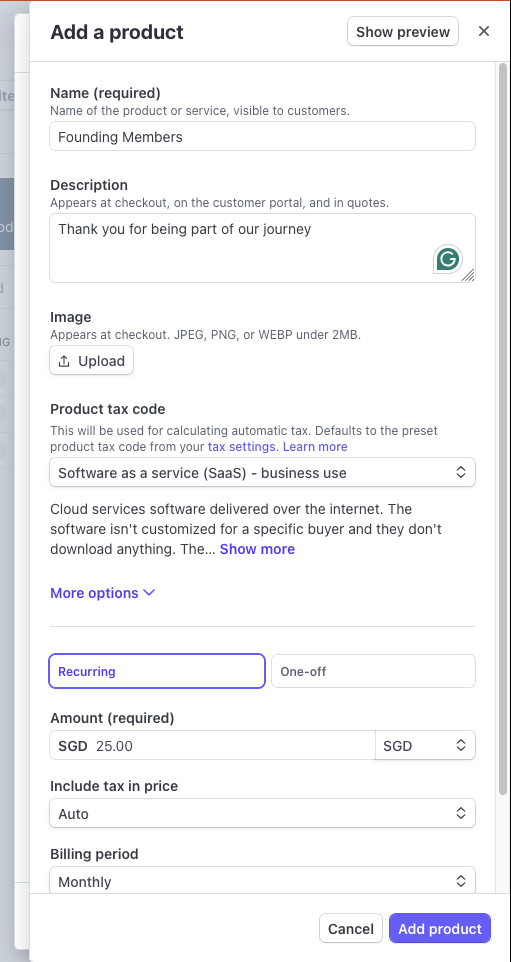This screenshot has height=962, width=511.
Task: Click the 'Product tax code' label
Action: [107, 409]
